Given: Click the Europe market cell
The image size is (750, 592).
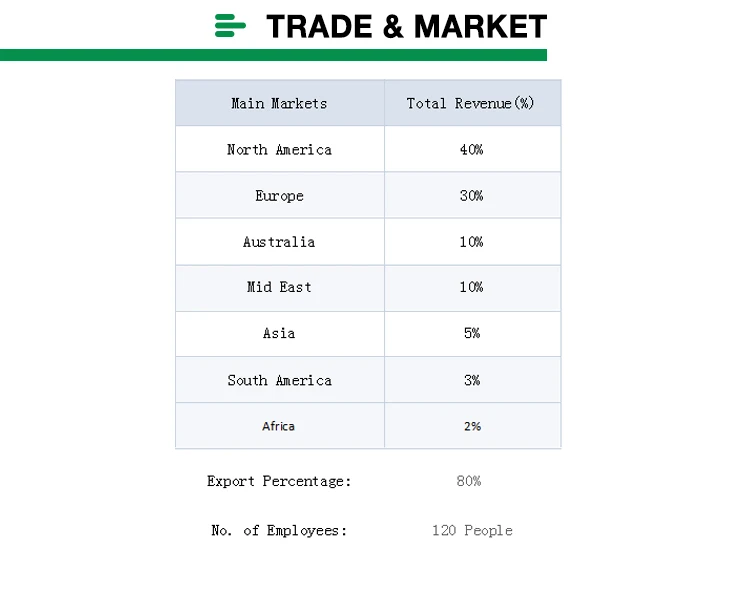Looking at the screenshot, I should point(279,196).
